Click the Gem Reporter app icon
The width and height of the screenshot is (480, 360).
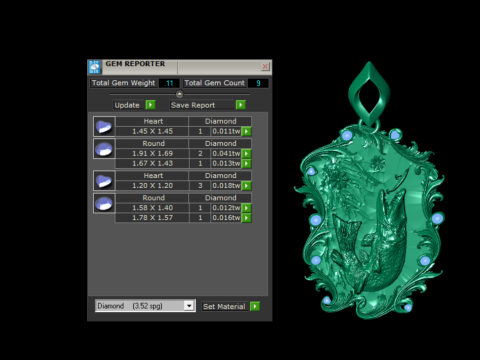pyautogui.click(x=94, y=67)
